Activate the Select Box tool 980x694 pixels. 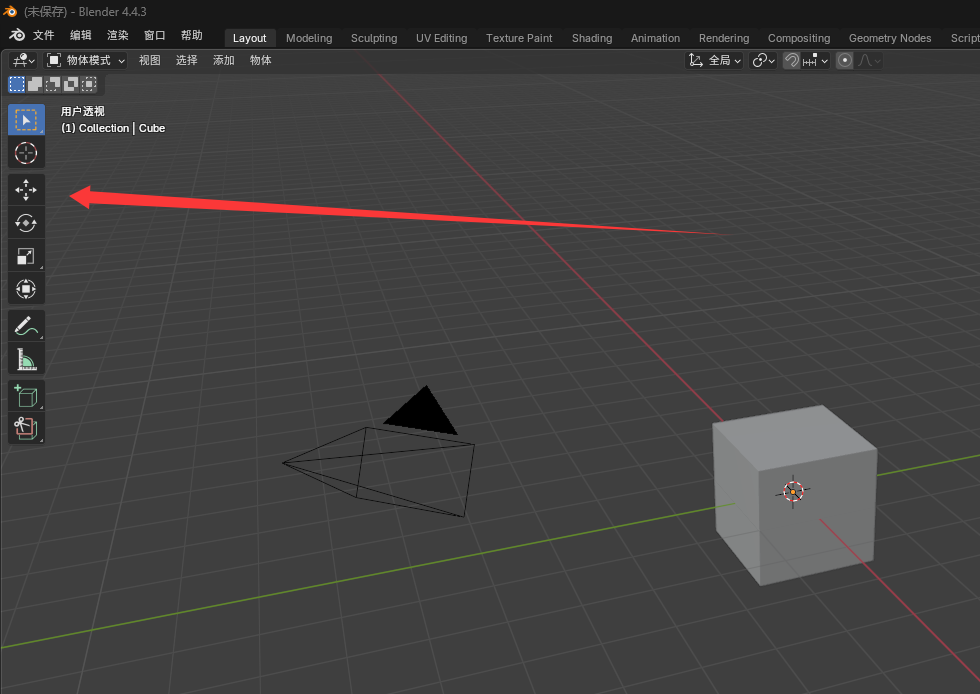click(x=26, y=120)
